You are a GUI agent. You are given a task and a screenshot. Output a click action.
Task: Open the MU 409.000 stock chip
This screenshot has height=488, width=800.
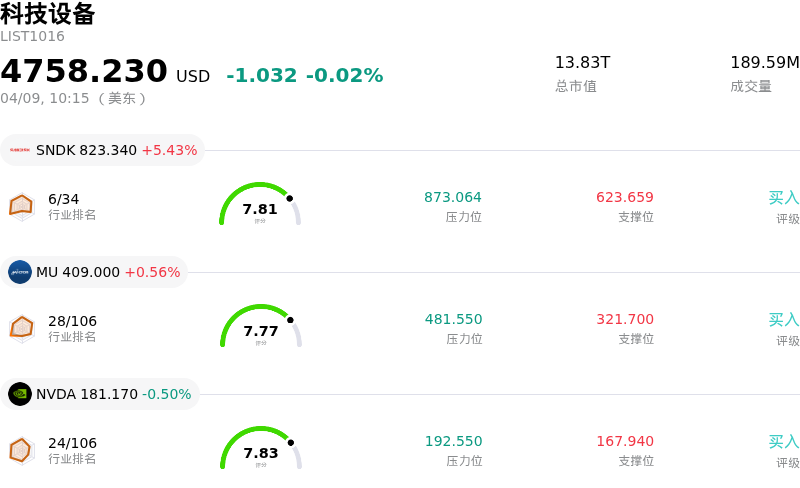pos(95,272)
